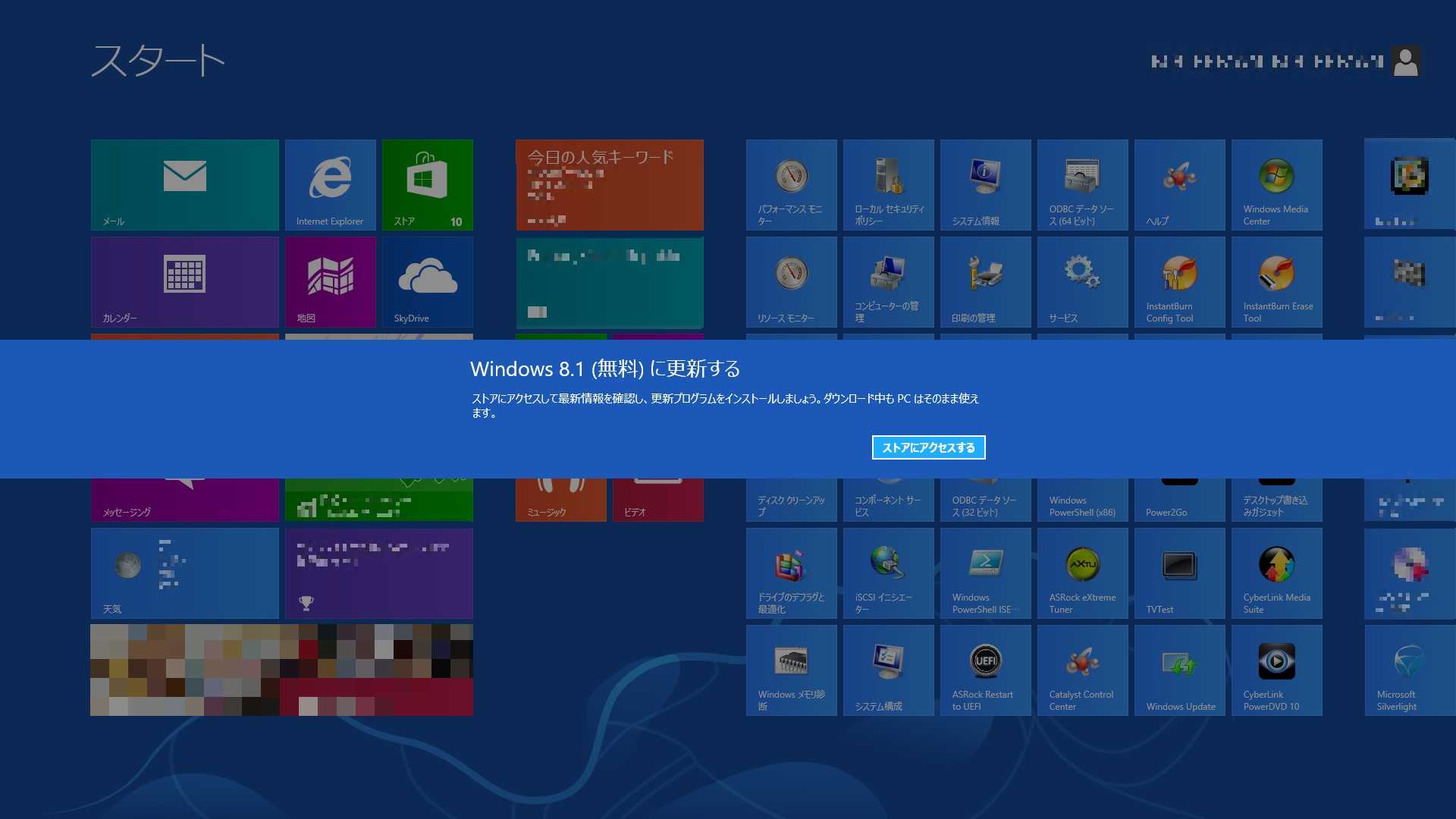Click ストアにアクセスする button in update banner
Screen dimensions: 1456x819
[928, 447]
